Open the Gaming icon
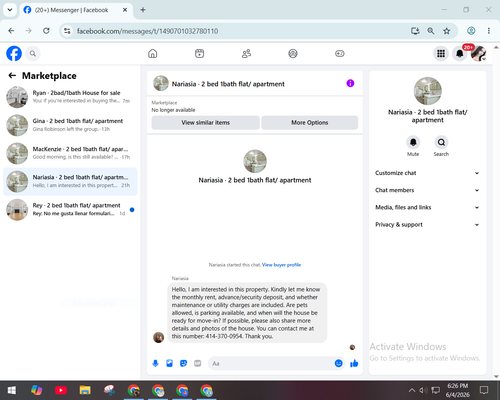 (340, 53)
